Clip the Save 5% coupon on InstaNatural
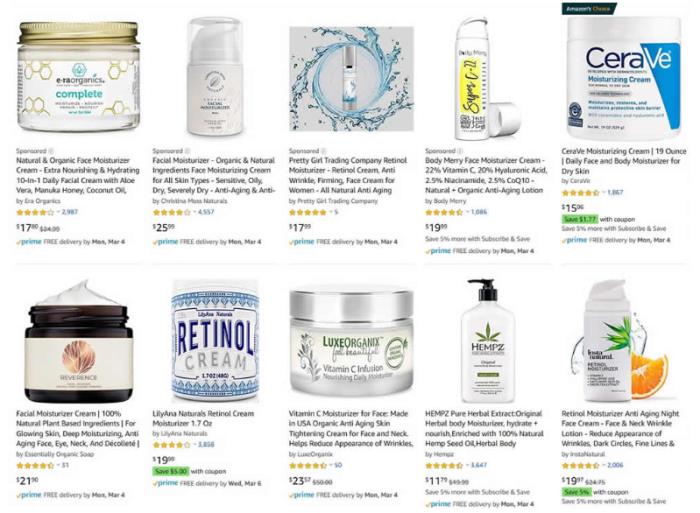This screenshot has height=513, width=700. point(576,492)
